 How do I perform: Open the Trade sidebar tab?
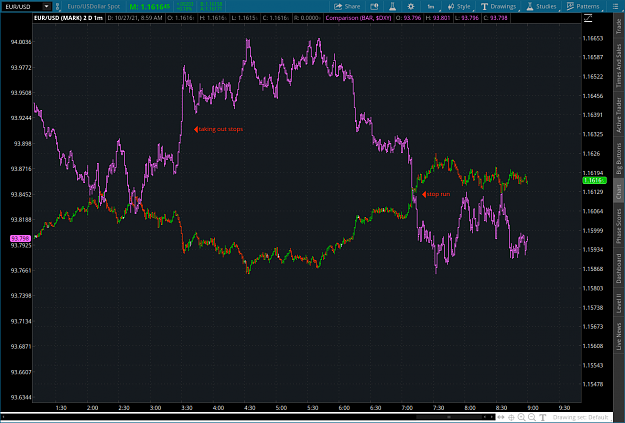(x=619, y=26)
